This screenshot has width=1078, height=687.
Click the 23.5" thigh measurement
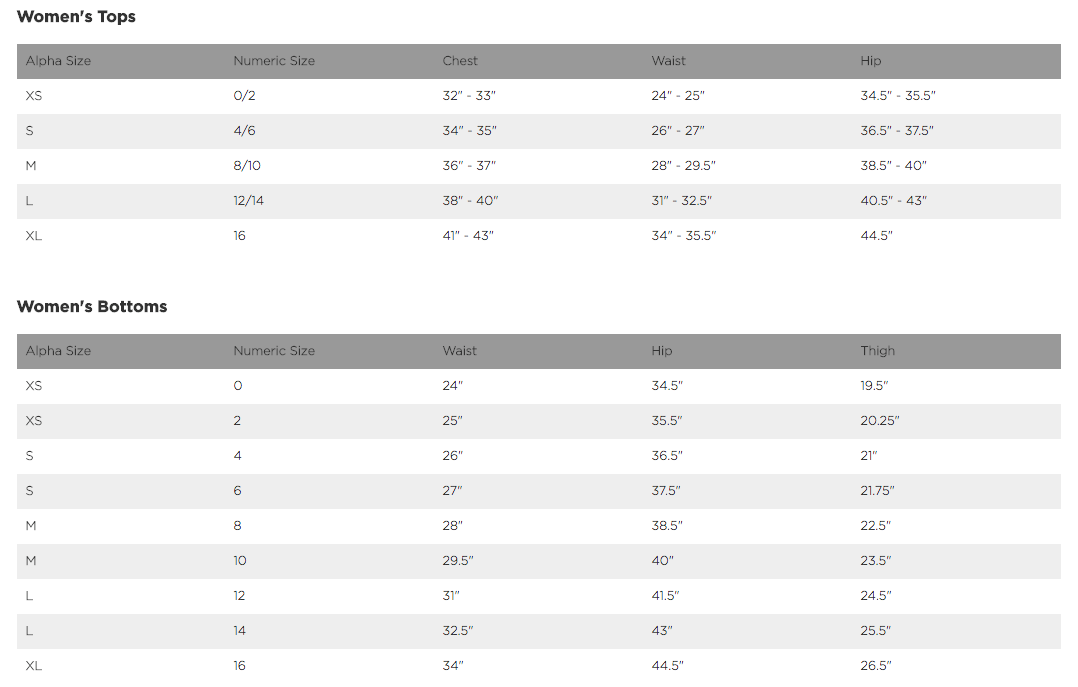[x=875, y=561]
